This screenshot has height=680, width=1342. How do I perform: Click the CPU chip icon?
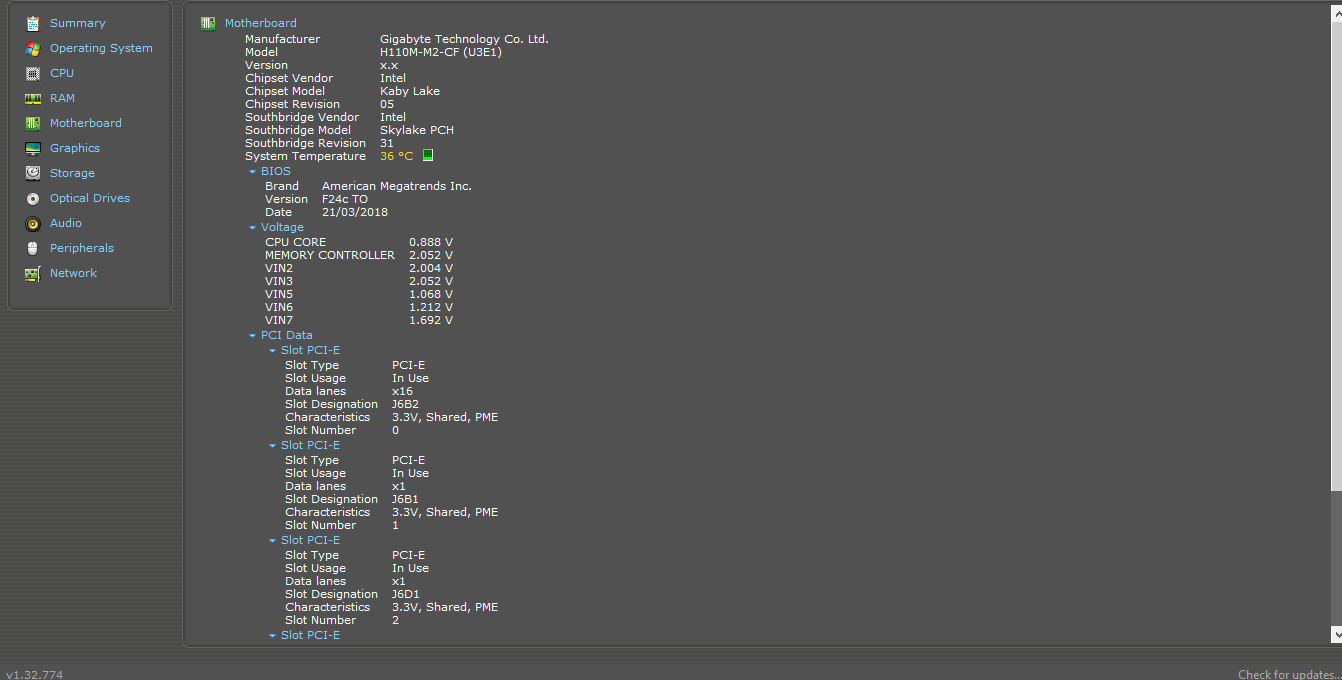[x=33, y=73]
